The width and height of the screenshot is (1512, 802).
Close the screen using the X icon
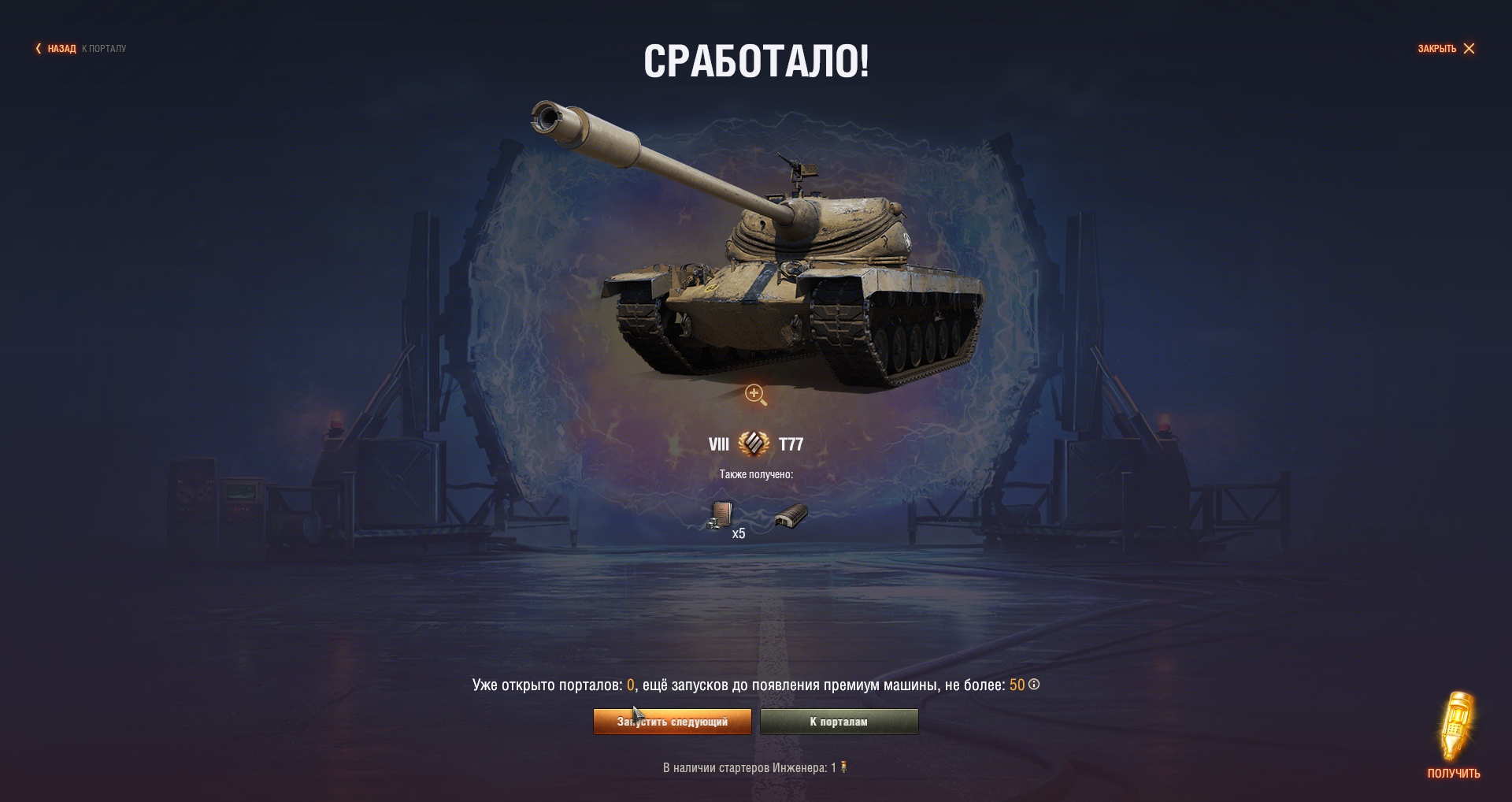point(1469,49)
